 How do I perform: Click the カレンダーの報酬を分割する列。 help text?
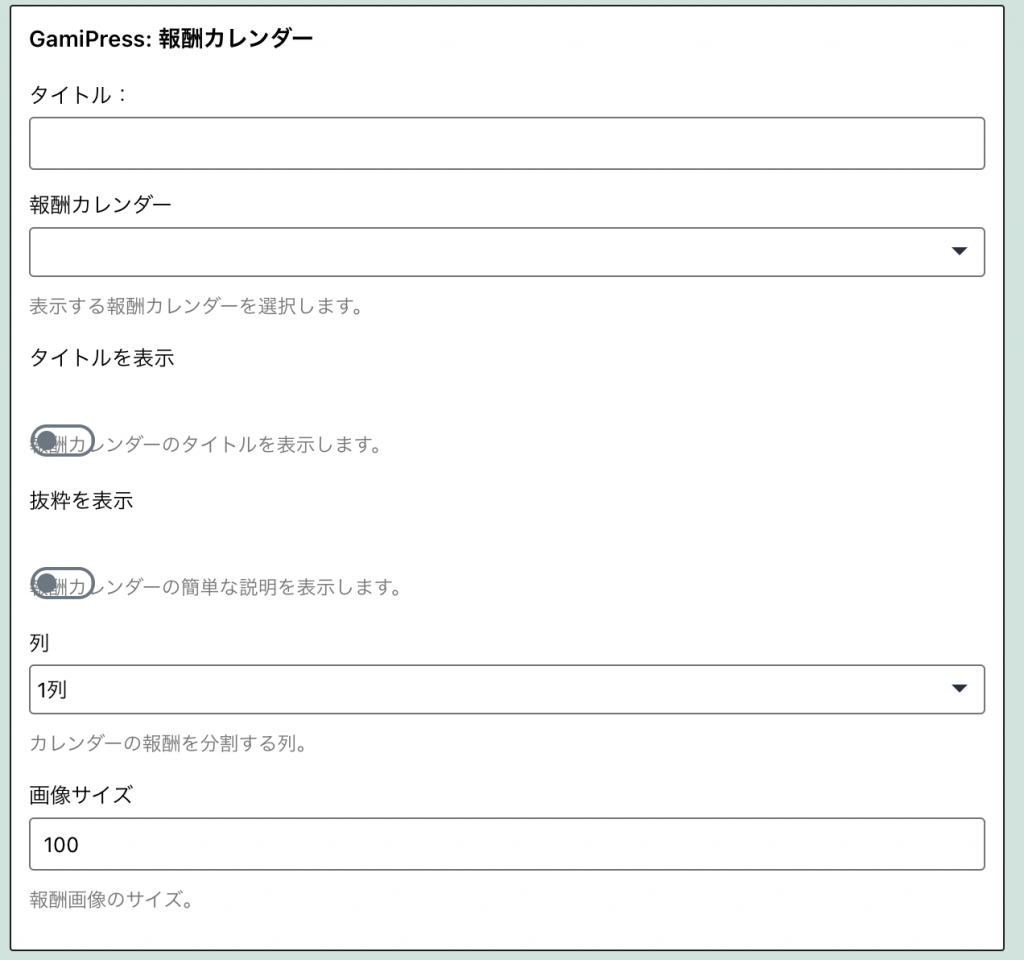point(168,743)
